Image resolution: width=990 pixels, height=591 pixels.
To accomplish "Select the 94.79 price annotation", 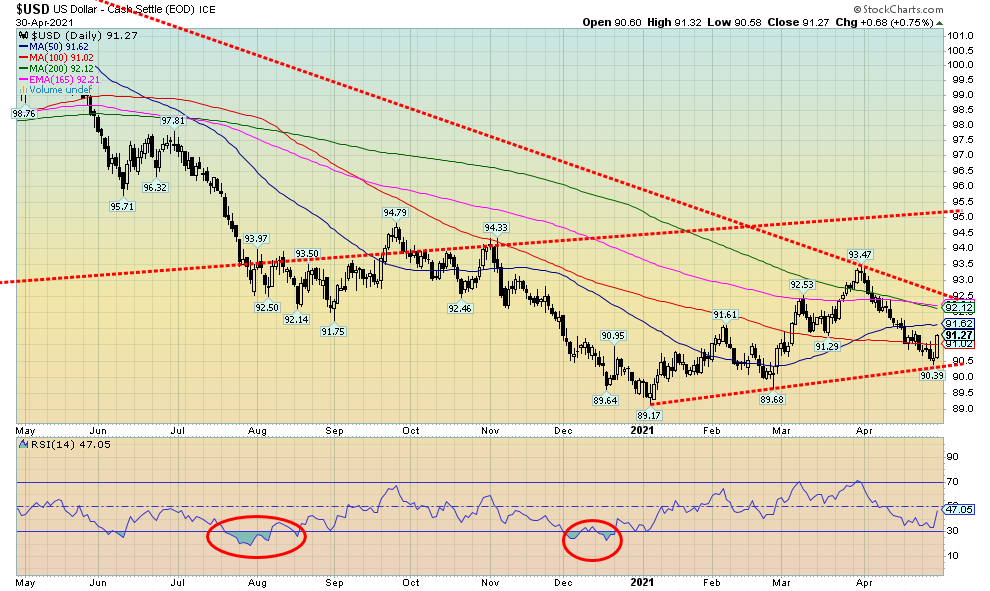I will click(x=395, y=213).
